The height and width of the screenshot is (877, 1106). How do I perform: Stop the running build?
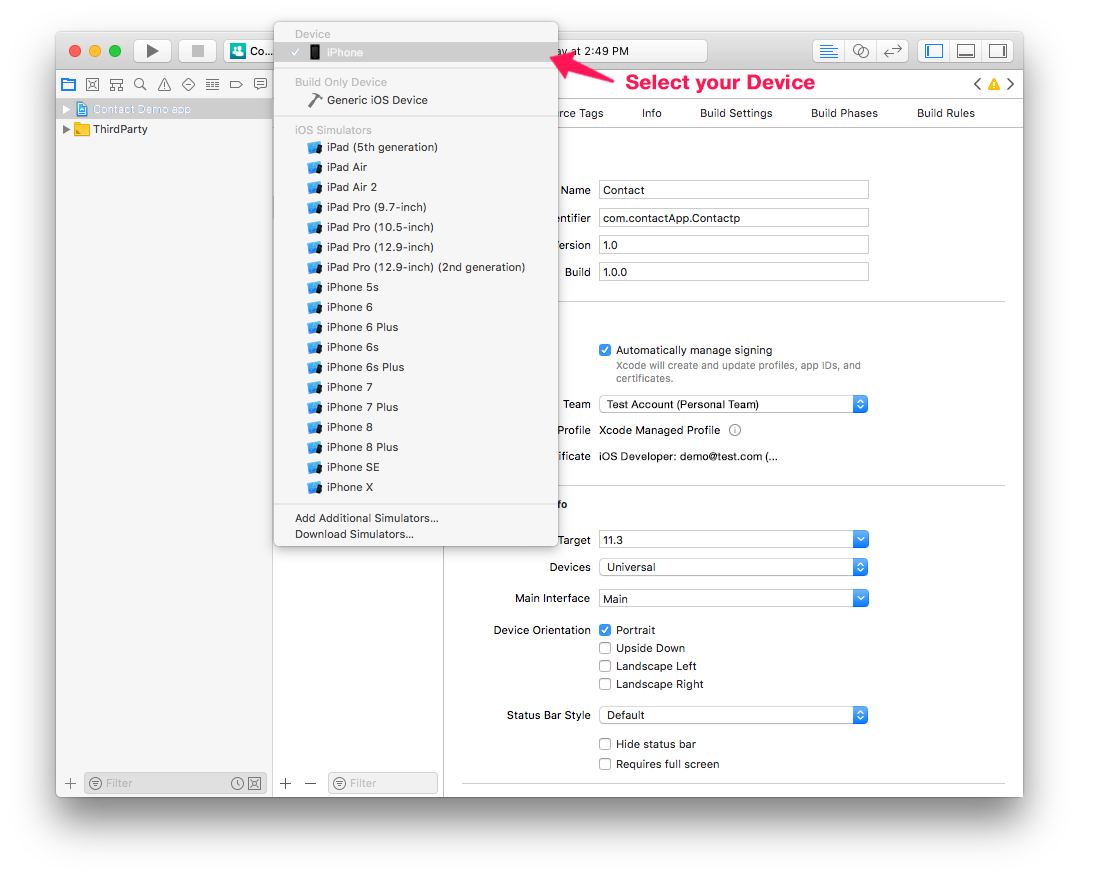click(198, 51)
